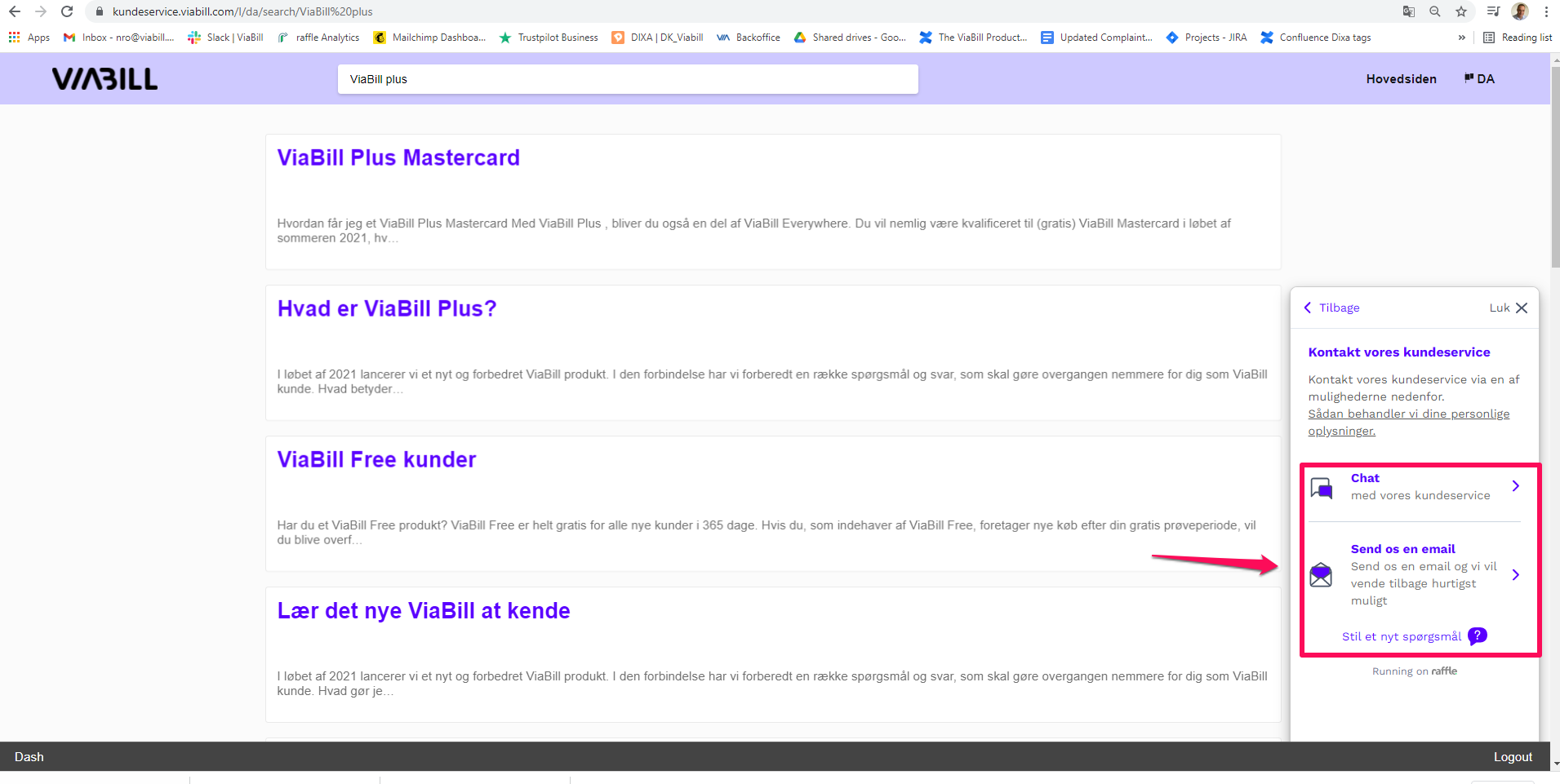Open the DA language selector
Image resolution: width=1560 pixels, height=784 pixels.
pos(1479,79)
